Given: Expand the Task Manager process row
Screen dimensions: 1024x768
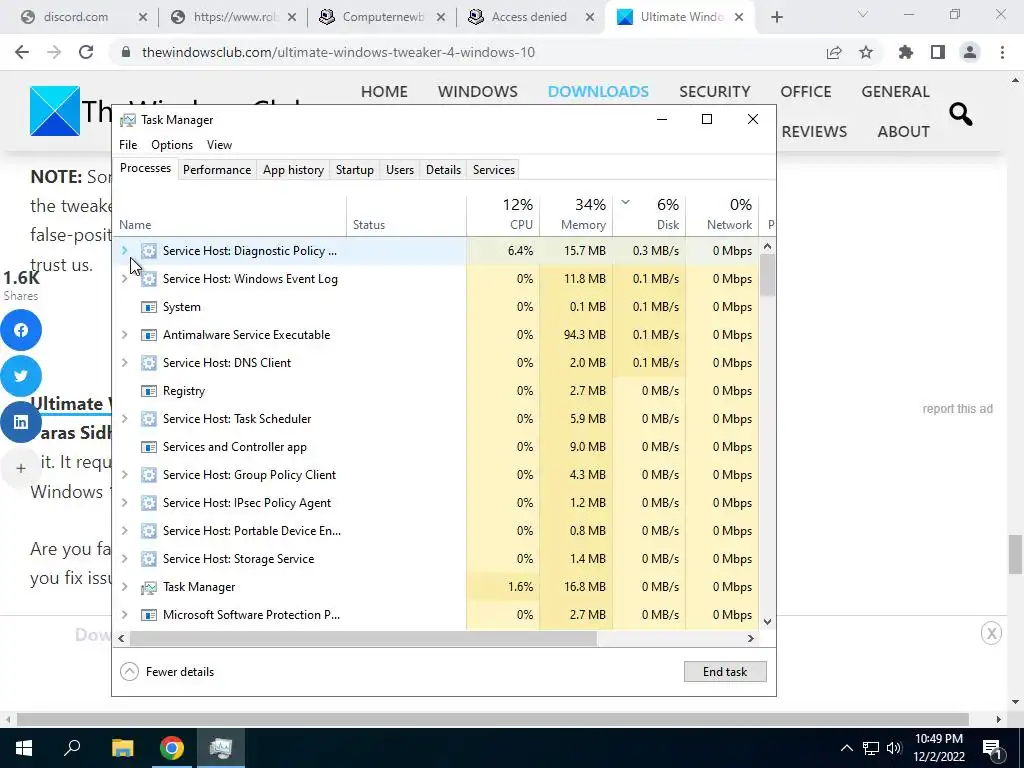Looking at the screenshot, I should point(124,587).
